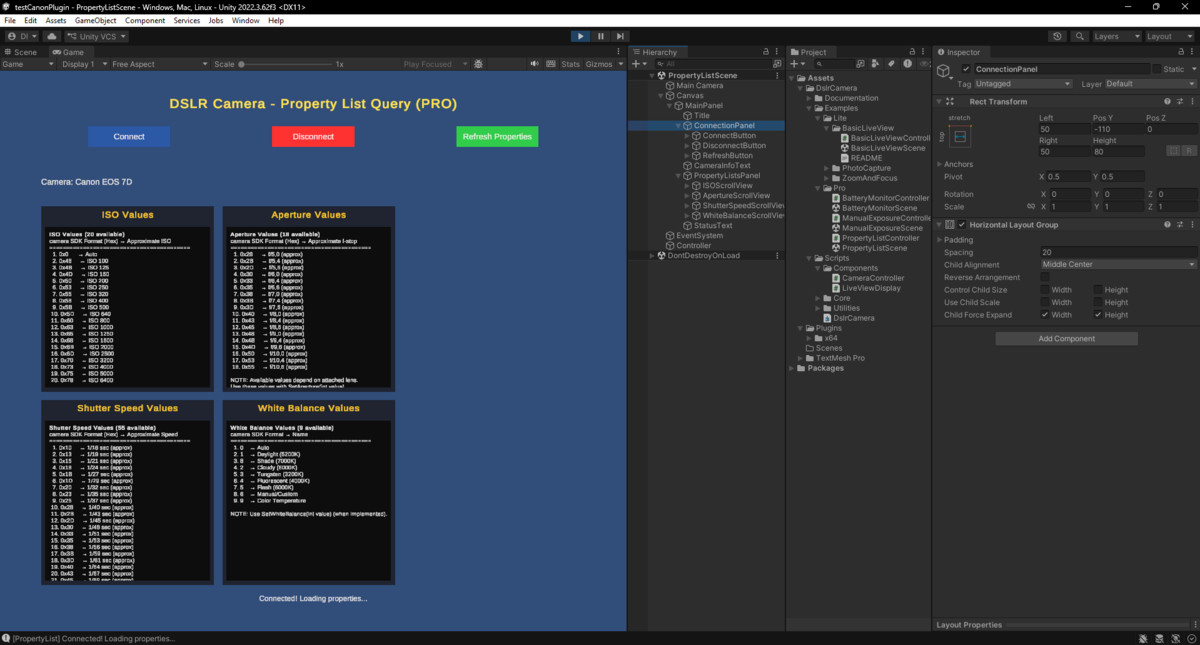Image resolution: width=1200 pixels, height=645 pixels.
Task: Toggle Rect Transform raw edit mode R button
Action: 1189,151
